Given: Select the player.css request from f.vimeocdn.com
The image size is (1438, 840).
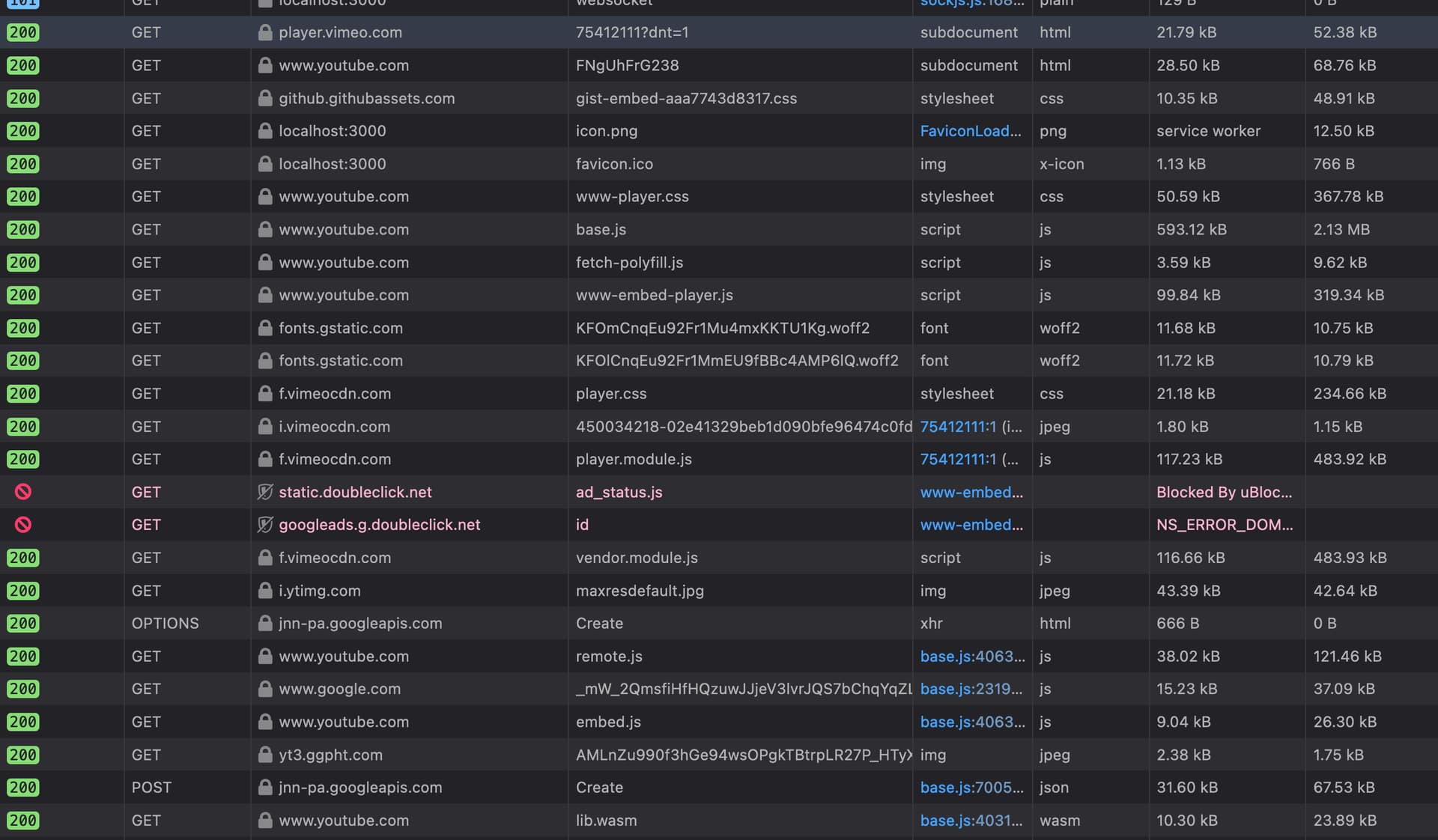Looking at the screenshot, I should coord(719,394).
